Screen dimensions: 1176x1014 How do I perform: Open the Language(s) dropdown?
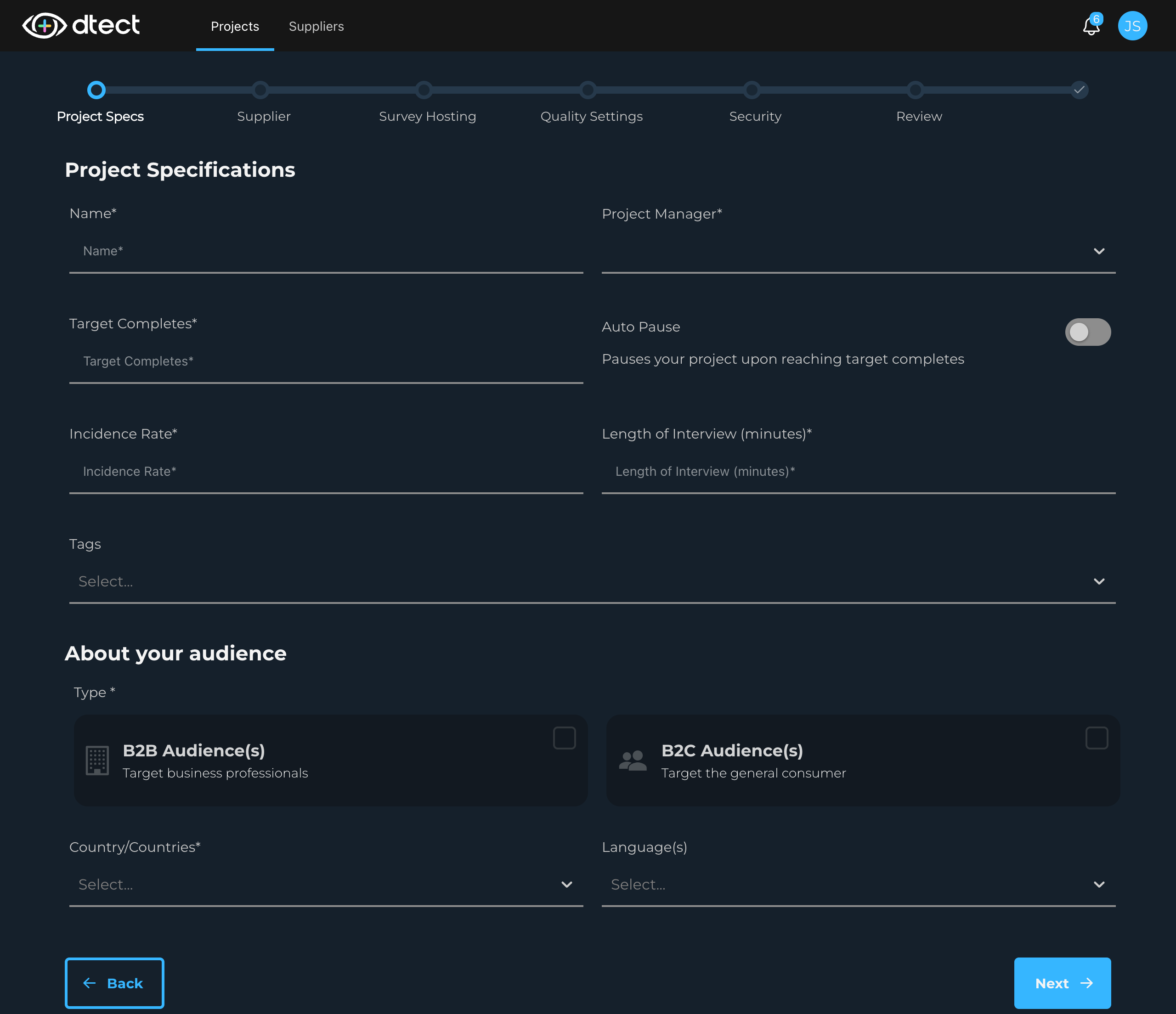point(858,884)
